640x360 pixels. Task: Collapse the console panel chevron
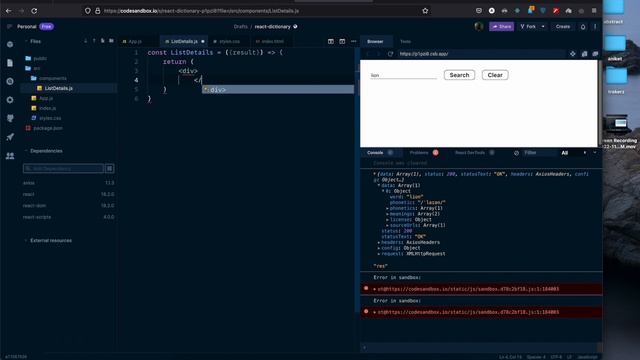[x=595, y=153]
